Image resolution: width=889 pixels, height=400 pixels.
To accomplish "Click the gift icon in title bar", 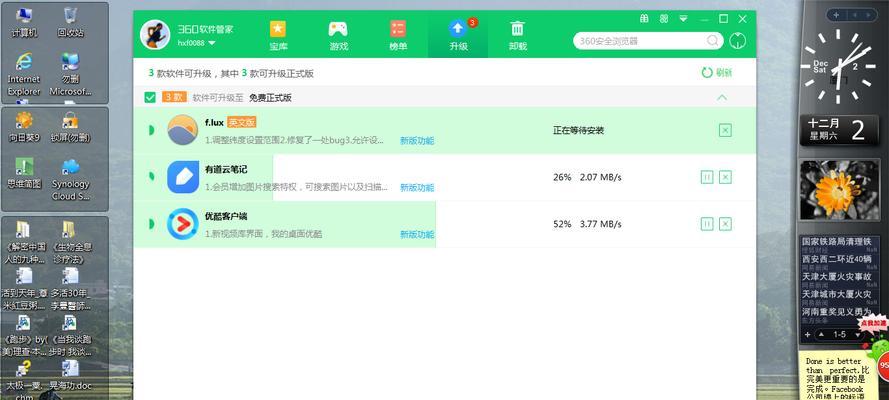I will [644, 18].
